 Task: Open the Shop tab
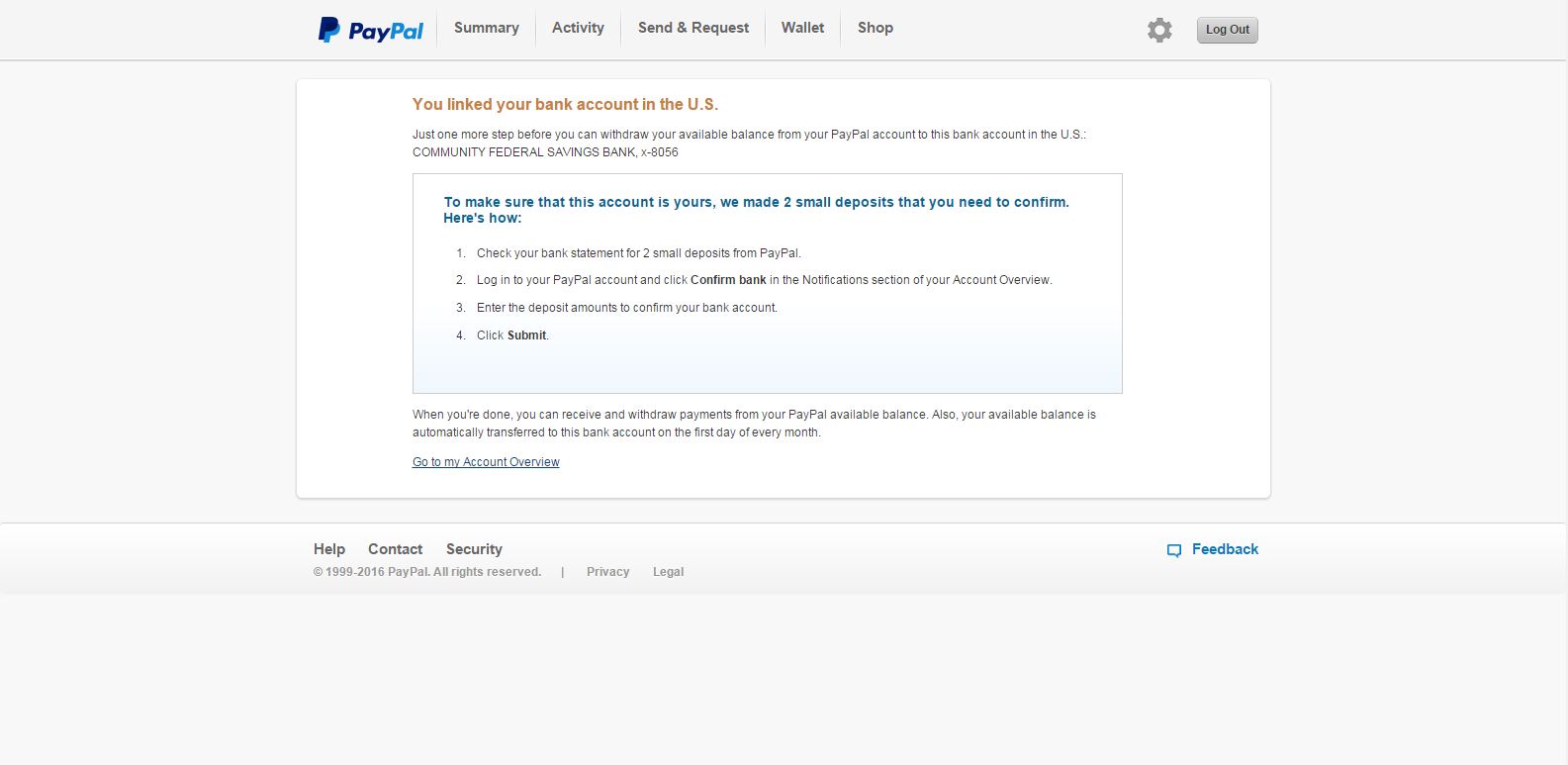[876, 28]
